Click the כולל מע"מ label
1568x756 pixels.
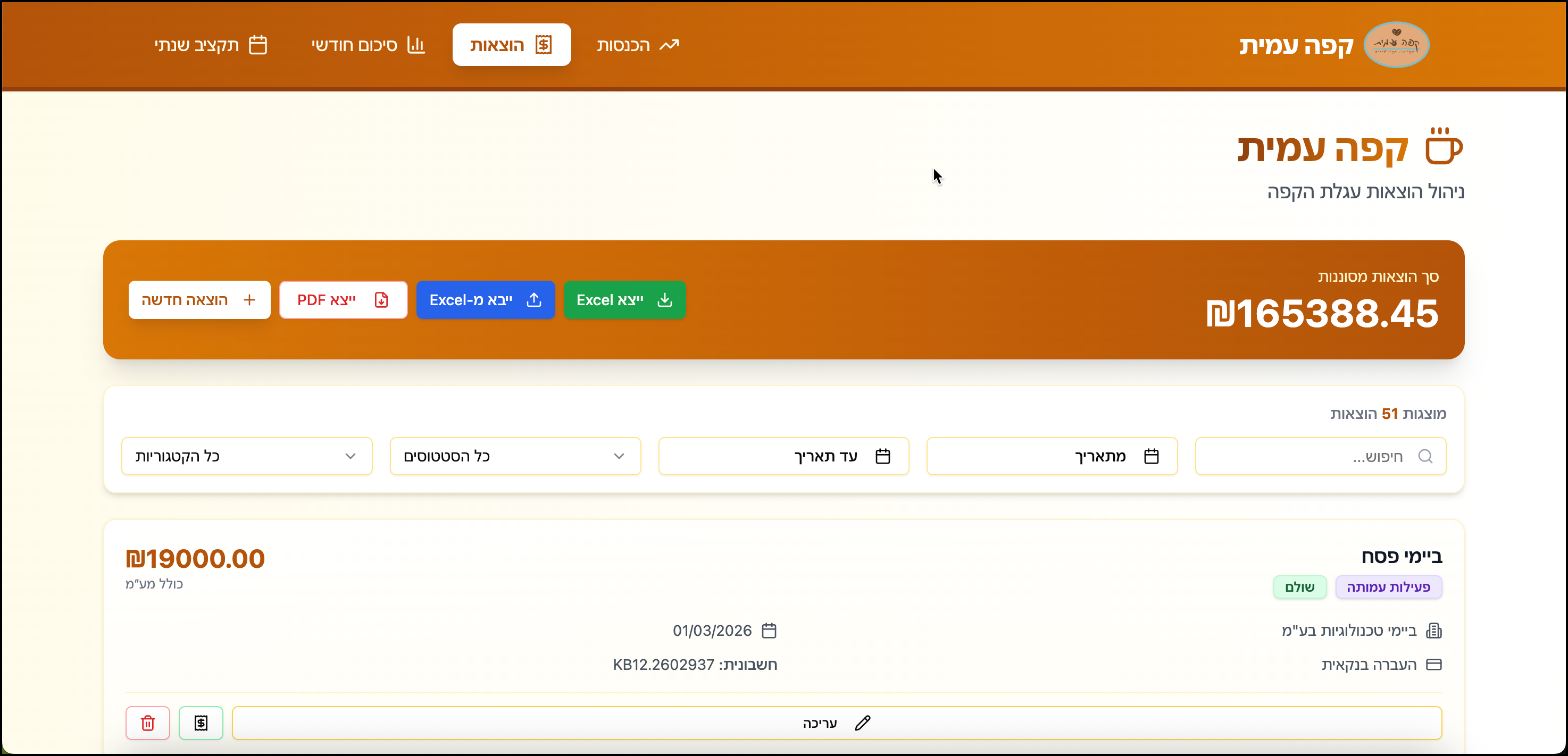[x=154, y=584]
